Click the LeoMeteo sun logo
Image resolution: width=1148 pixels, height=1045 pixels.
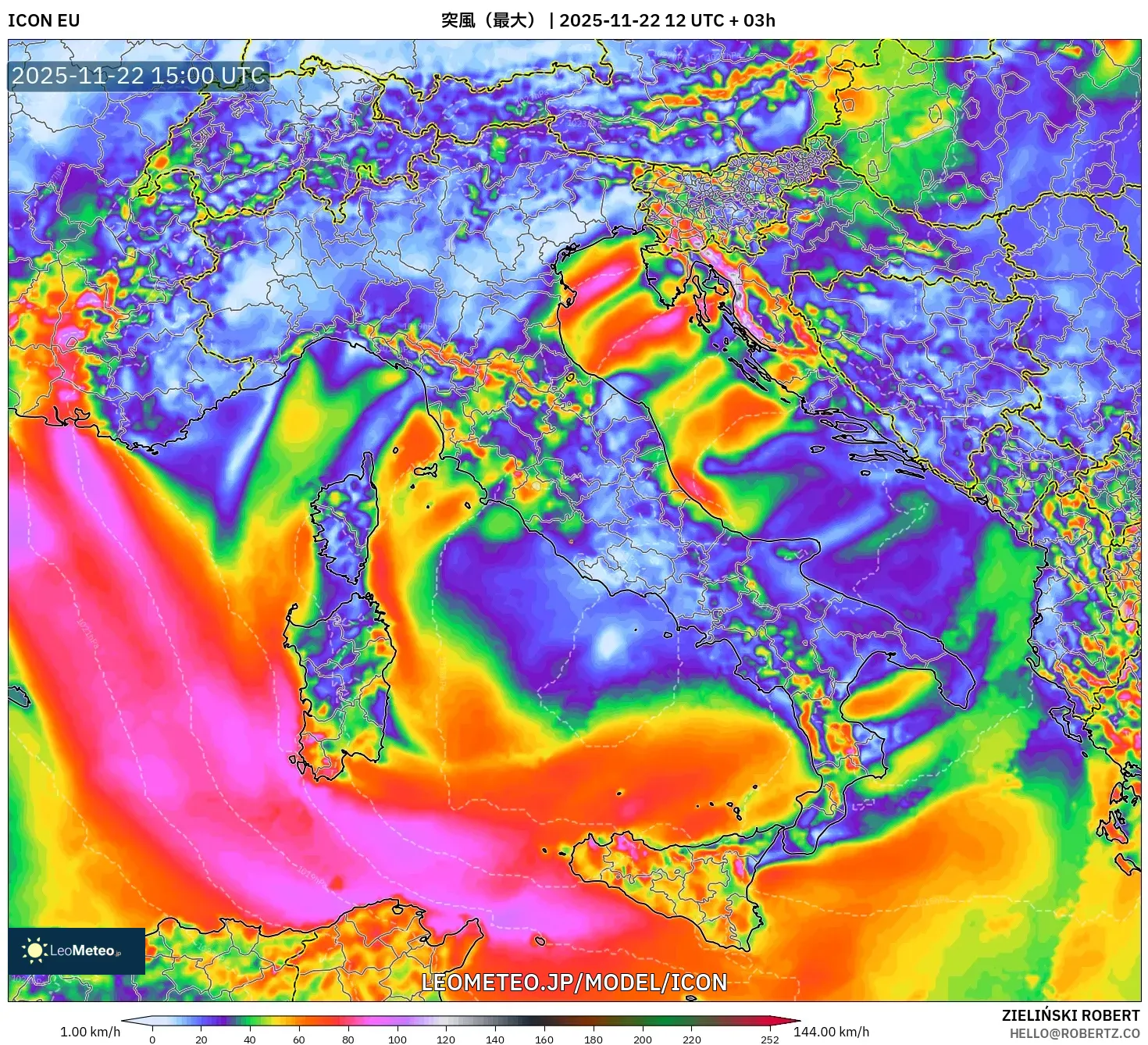pos(35,950)
